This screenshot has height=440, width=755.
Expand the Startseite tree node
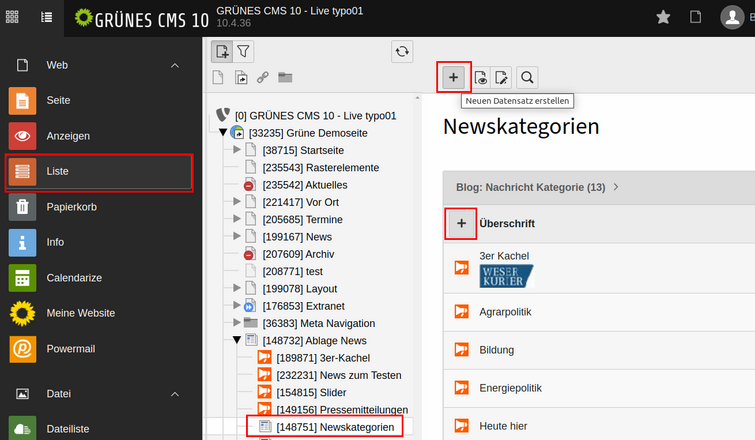[237, 150]
